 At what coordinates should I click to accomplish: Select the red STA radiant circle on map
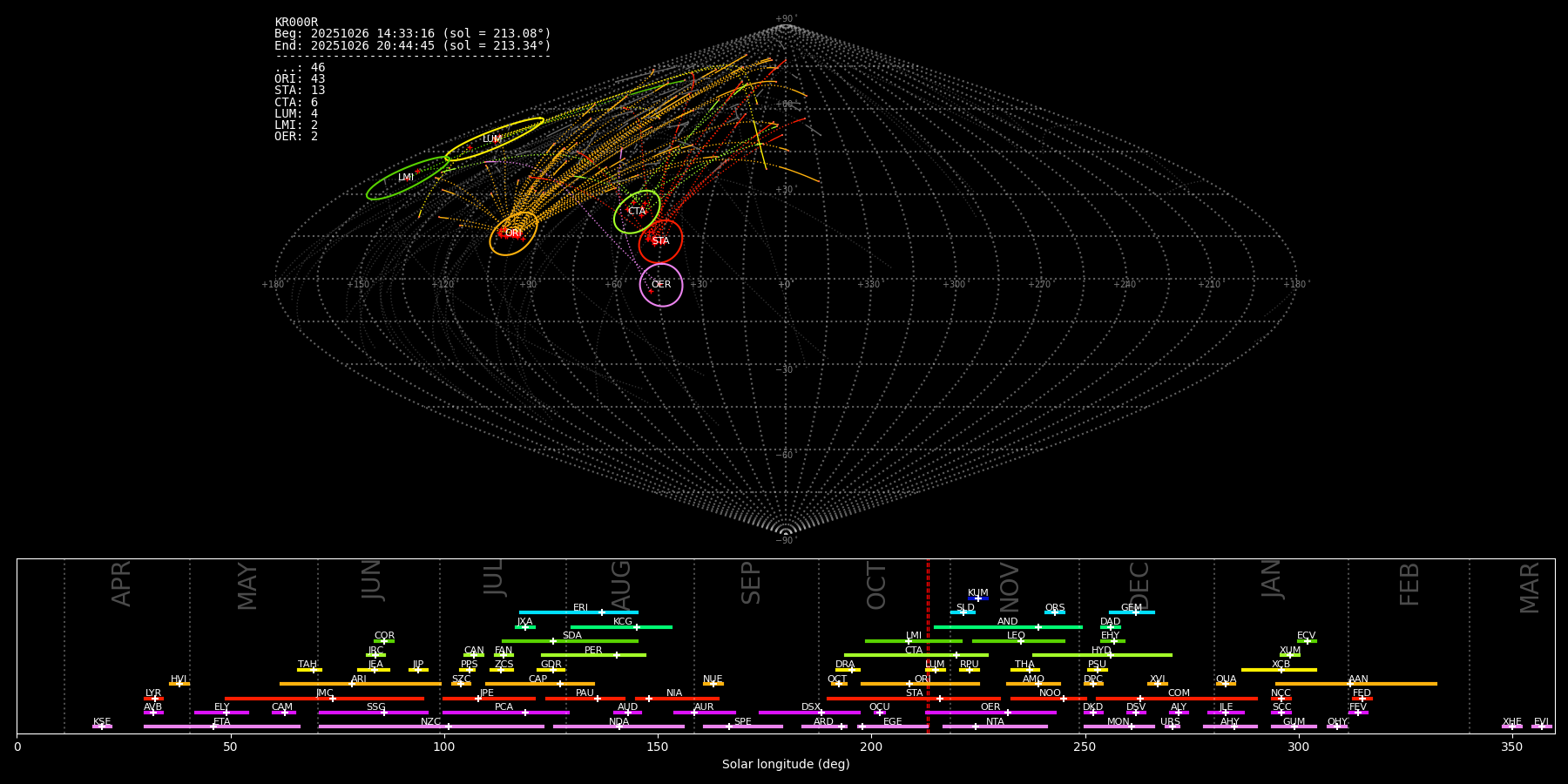[660, 241]
